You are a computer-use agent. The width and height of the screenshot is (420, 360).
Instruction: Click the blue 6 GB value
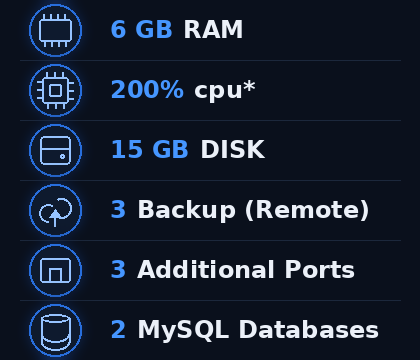142,29
